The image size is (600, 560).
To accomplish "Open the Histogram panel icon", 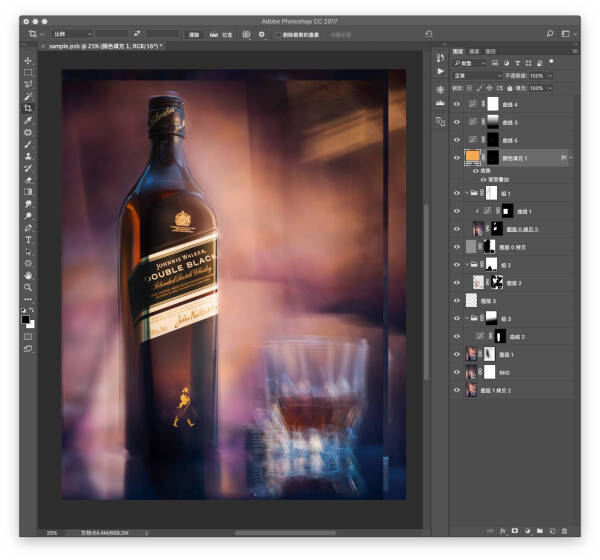I will point(440,103).
